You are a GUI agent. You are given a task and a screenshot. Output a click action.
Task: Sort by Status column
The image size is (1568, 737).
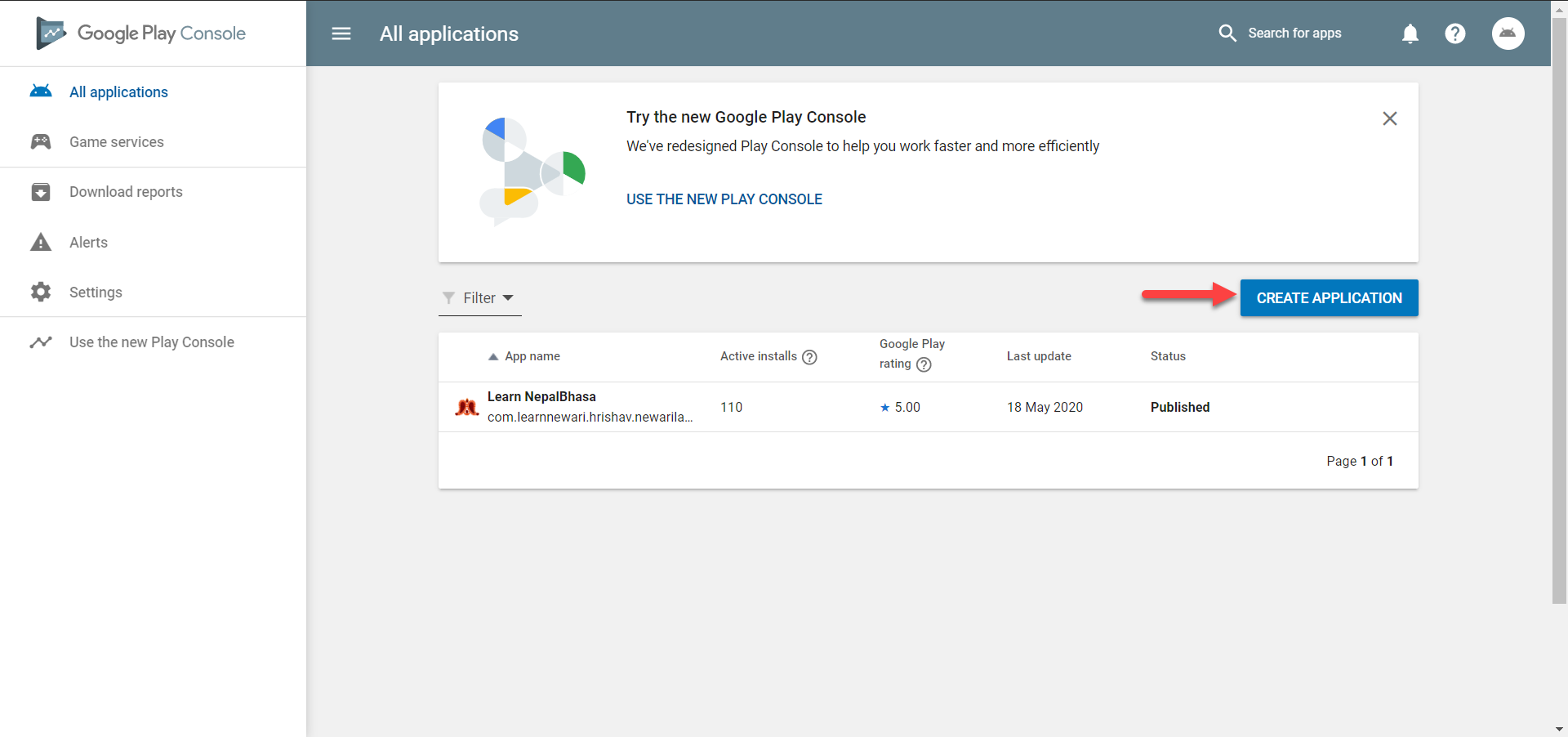(1168, 356)
